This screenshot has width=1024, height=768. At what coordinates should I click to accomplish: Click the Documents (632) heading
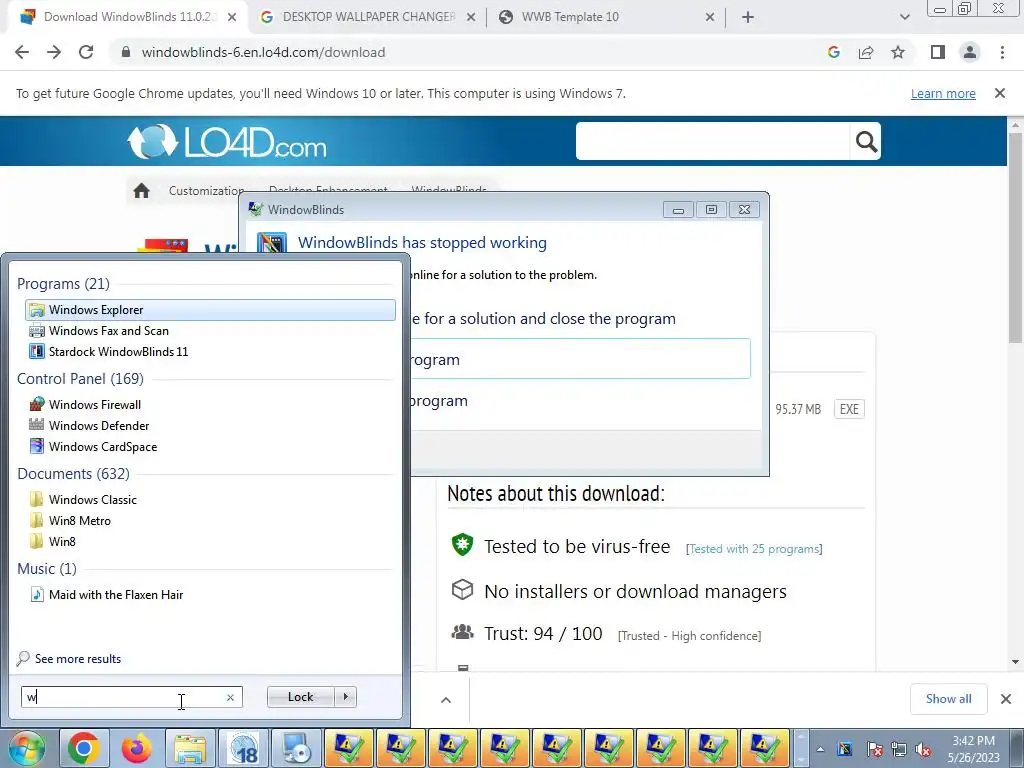pyautogui.click(x=73, y=473)
